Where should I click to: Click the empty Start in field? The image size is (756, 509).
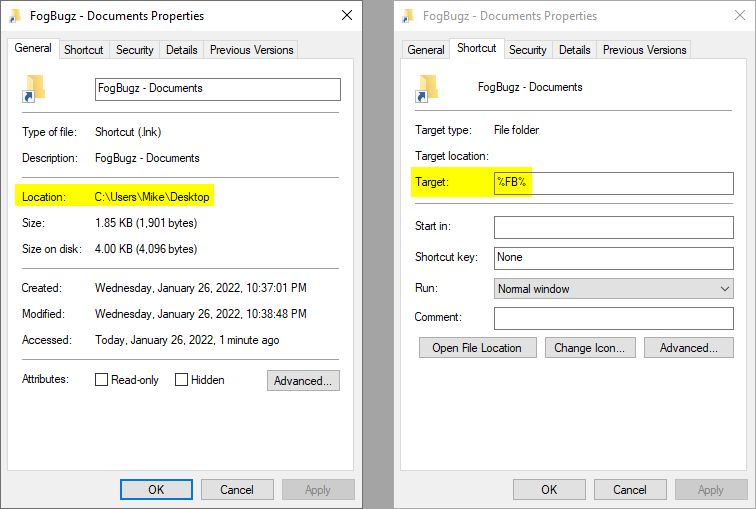(x=614, y=227)
